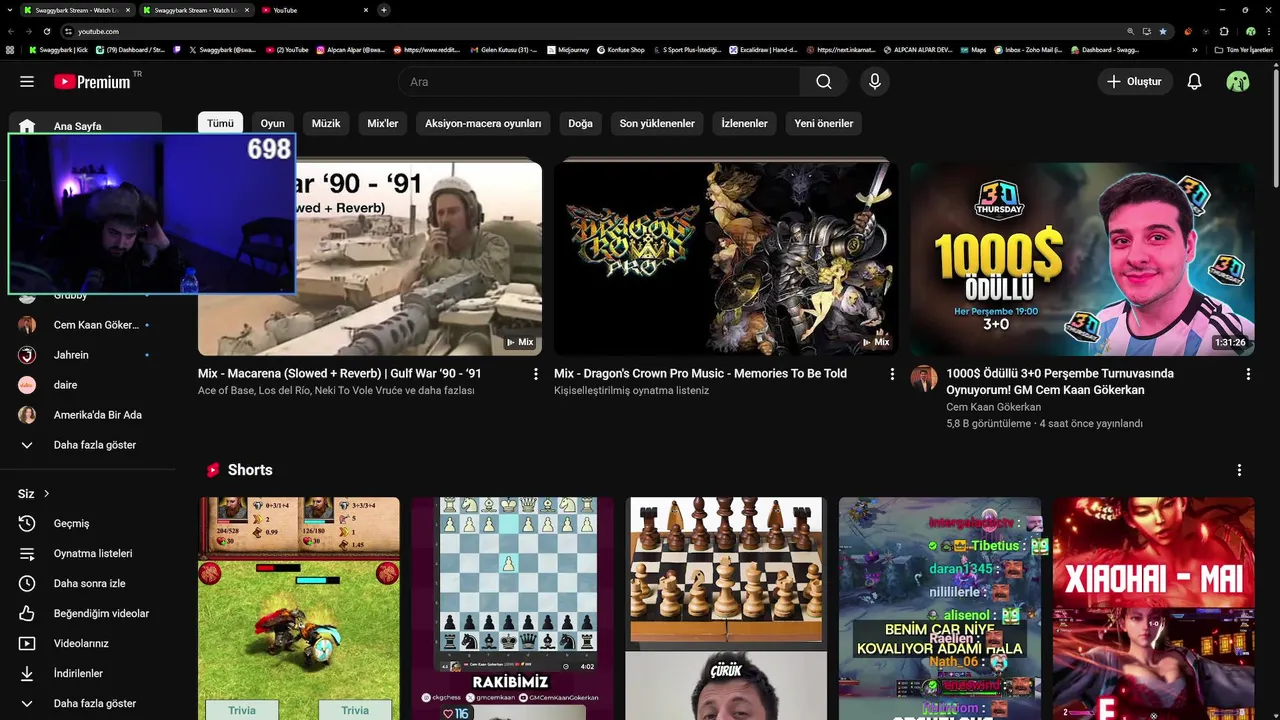Image resolution: width=1280 pixels, height=720 pixels.
Task: Start voice search with the microphone icon
Action: [x=875, y=82]
